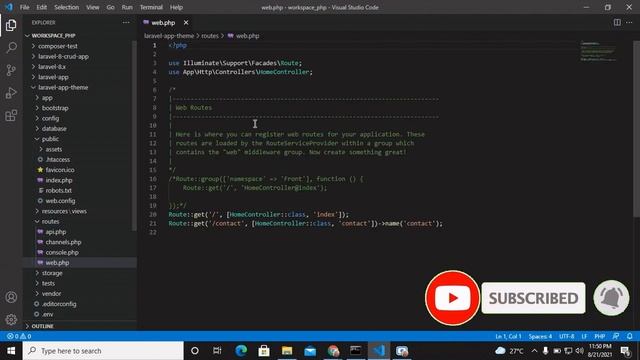Screen dimensions: 640x360
Task: Change UTF-8 encoding in status bar
Action: pos(567,336)
